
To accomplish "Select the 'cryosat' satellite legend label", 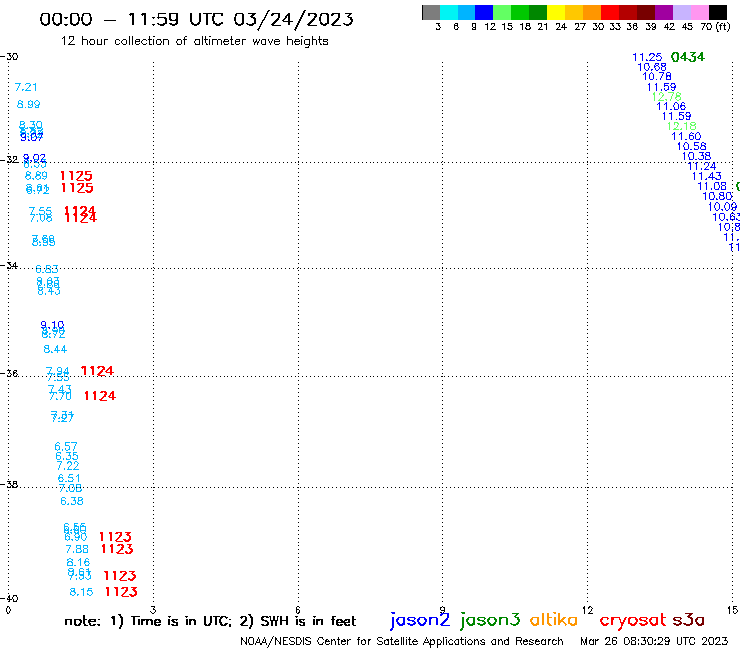I will coord(633,621).
